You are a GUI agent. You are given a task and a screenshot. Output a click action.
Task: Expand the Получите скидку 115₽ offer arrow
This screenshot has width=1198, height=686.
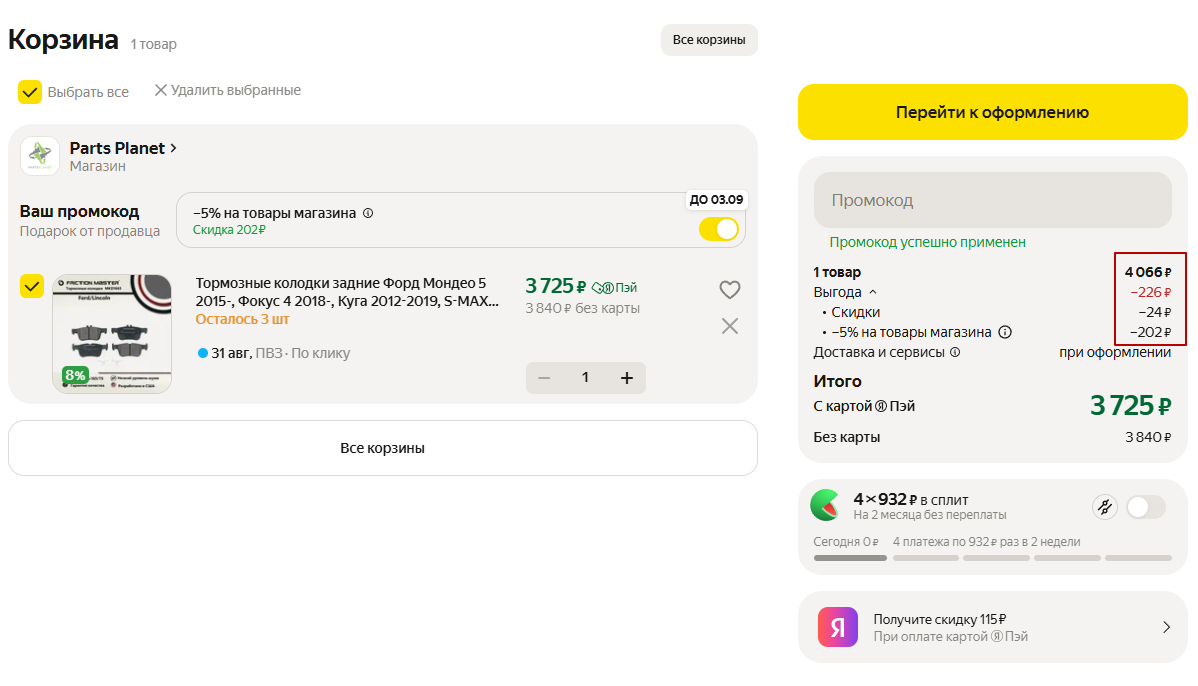1166,627
